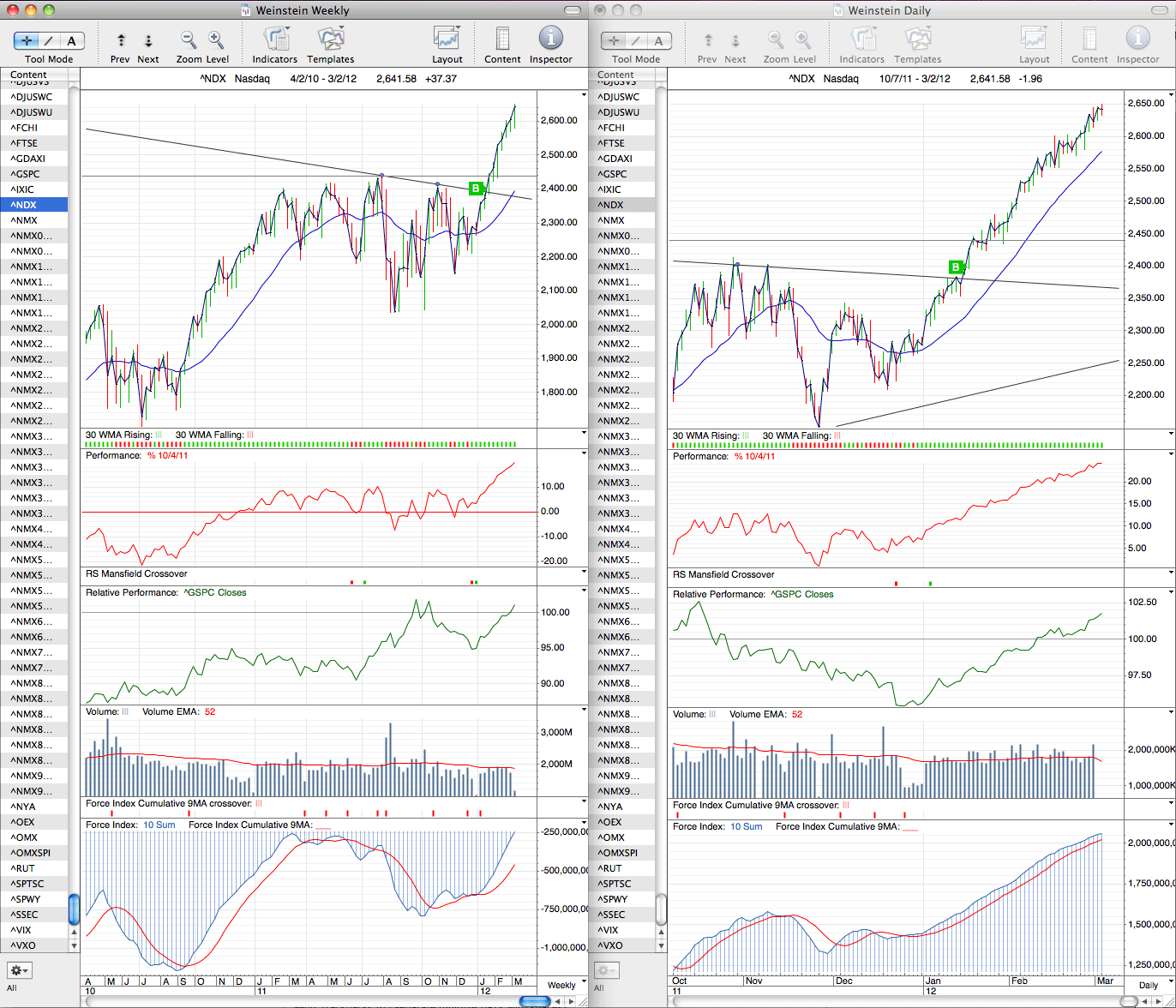This screenshot has width=1176, height=1008.
Task: Select line drawing tool mode in Weinstein Daily
Action: point(637,40)
